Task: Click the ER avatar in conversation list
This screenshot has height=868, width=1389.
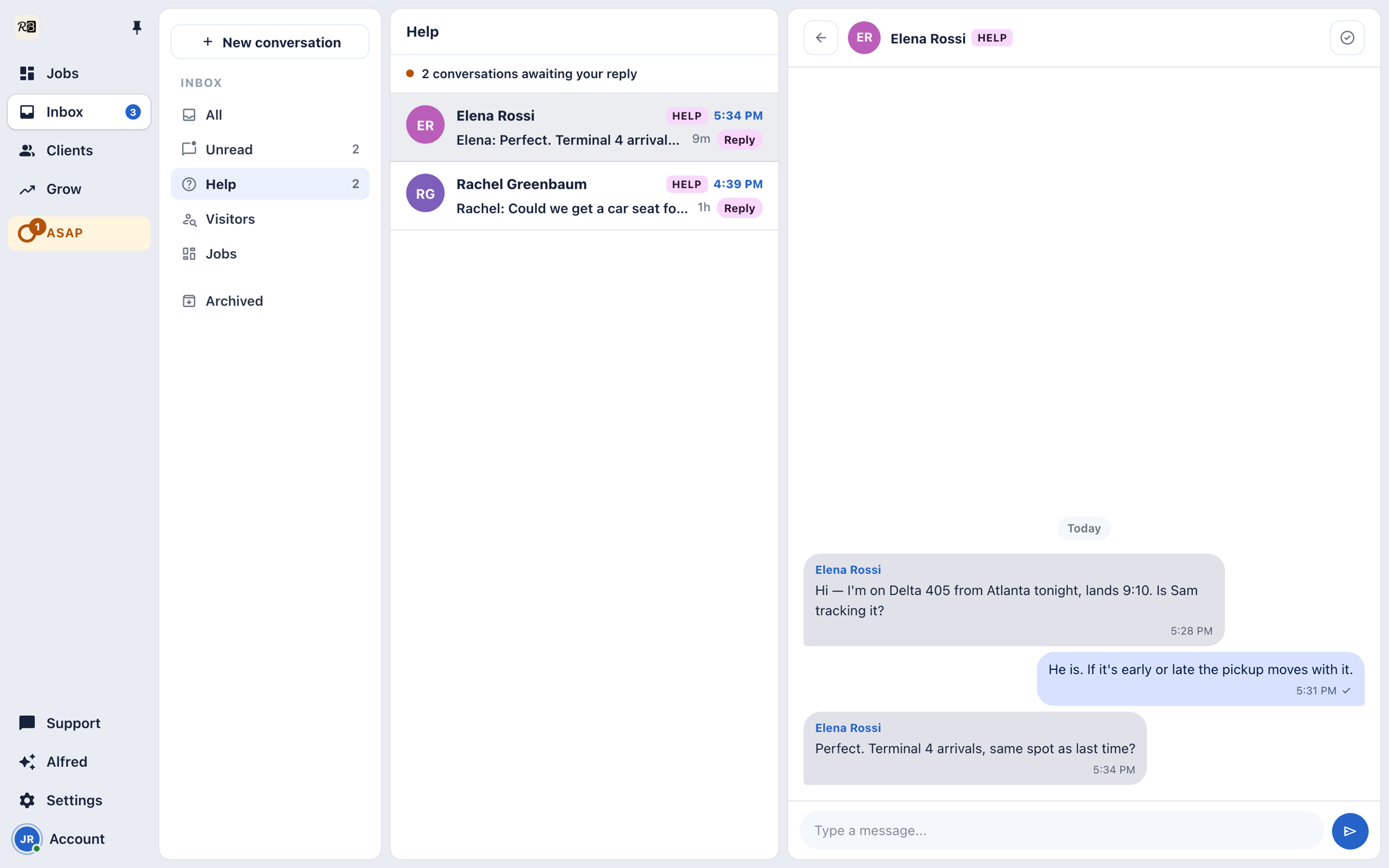Action: coord(425,125)
